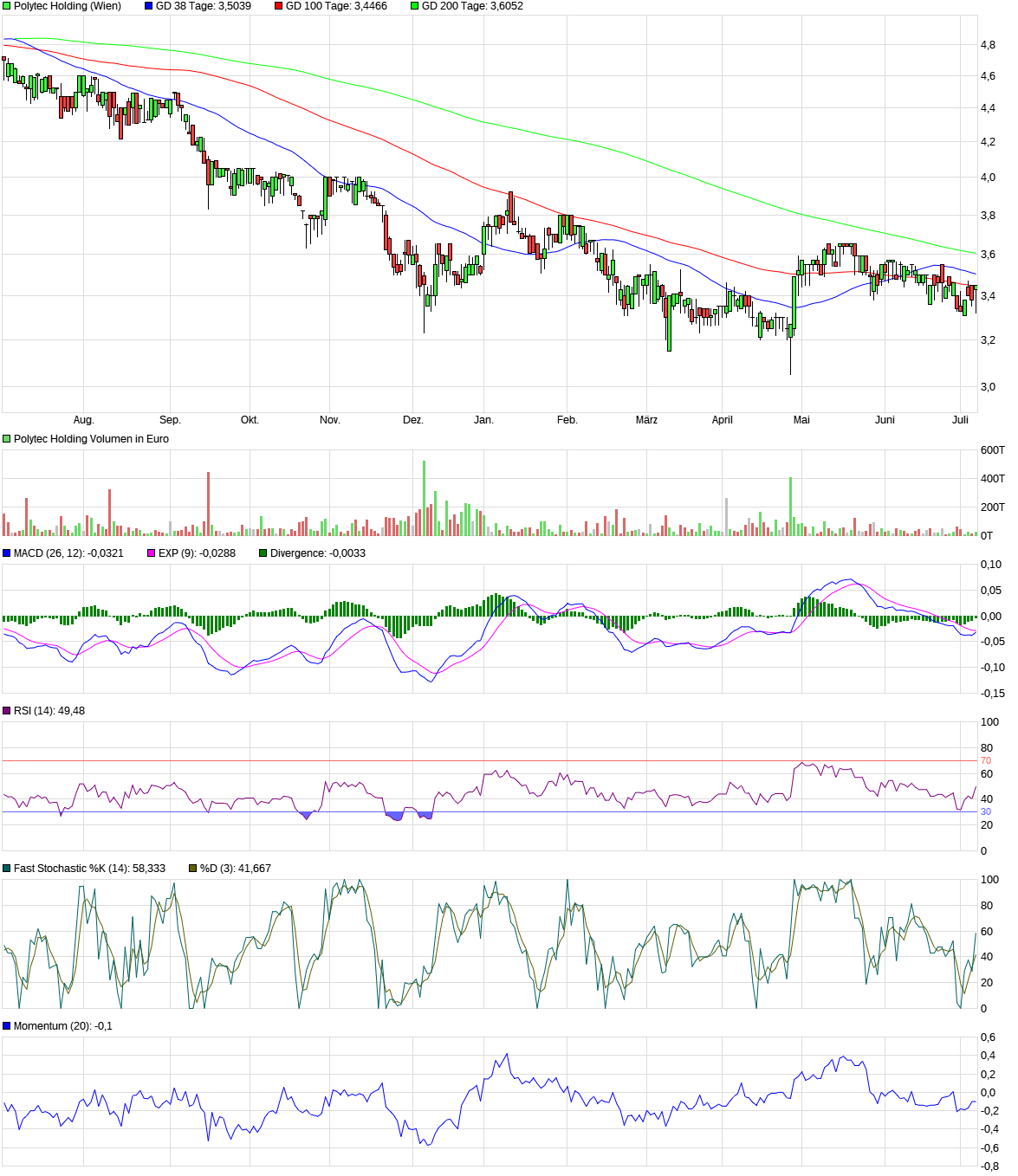Screen dimensions: 1018x1176
Task: Click the tall green volume bar before Mai
Action: pyautogui.click(x=790, y=507)
